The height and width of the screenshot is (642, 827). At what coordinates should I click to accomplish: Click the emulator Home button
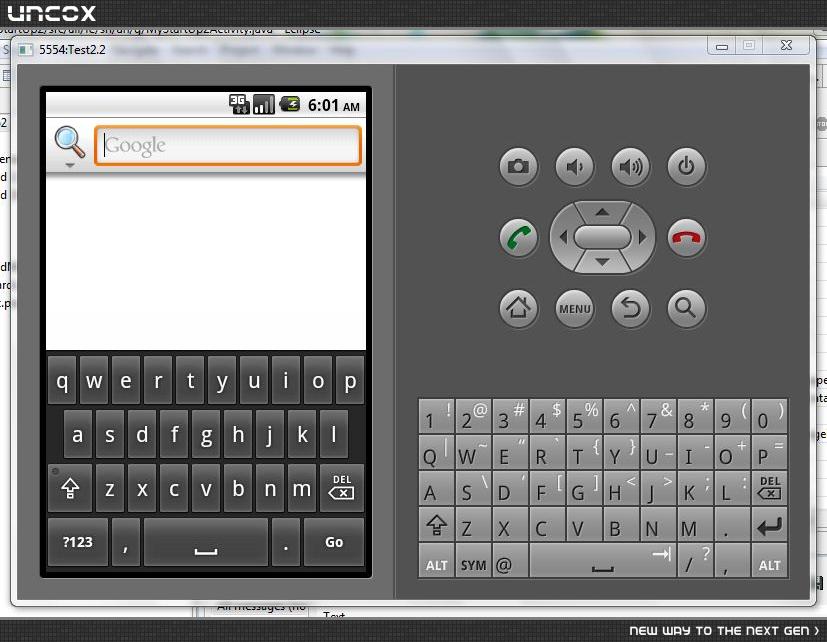click(518, 308)
